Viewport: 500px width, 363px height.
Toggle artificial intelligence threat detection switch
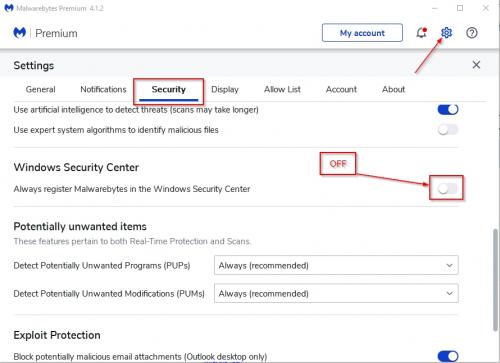(448, 110)
